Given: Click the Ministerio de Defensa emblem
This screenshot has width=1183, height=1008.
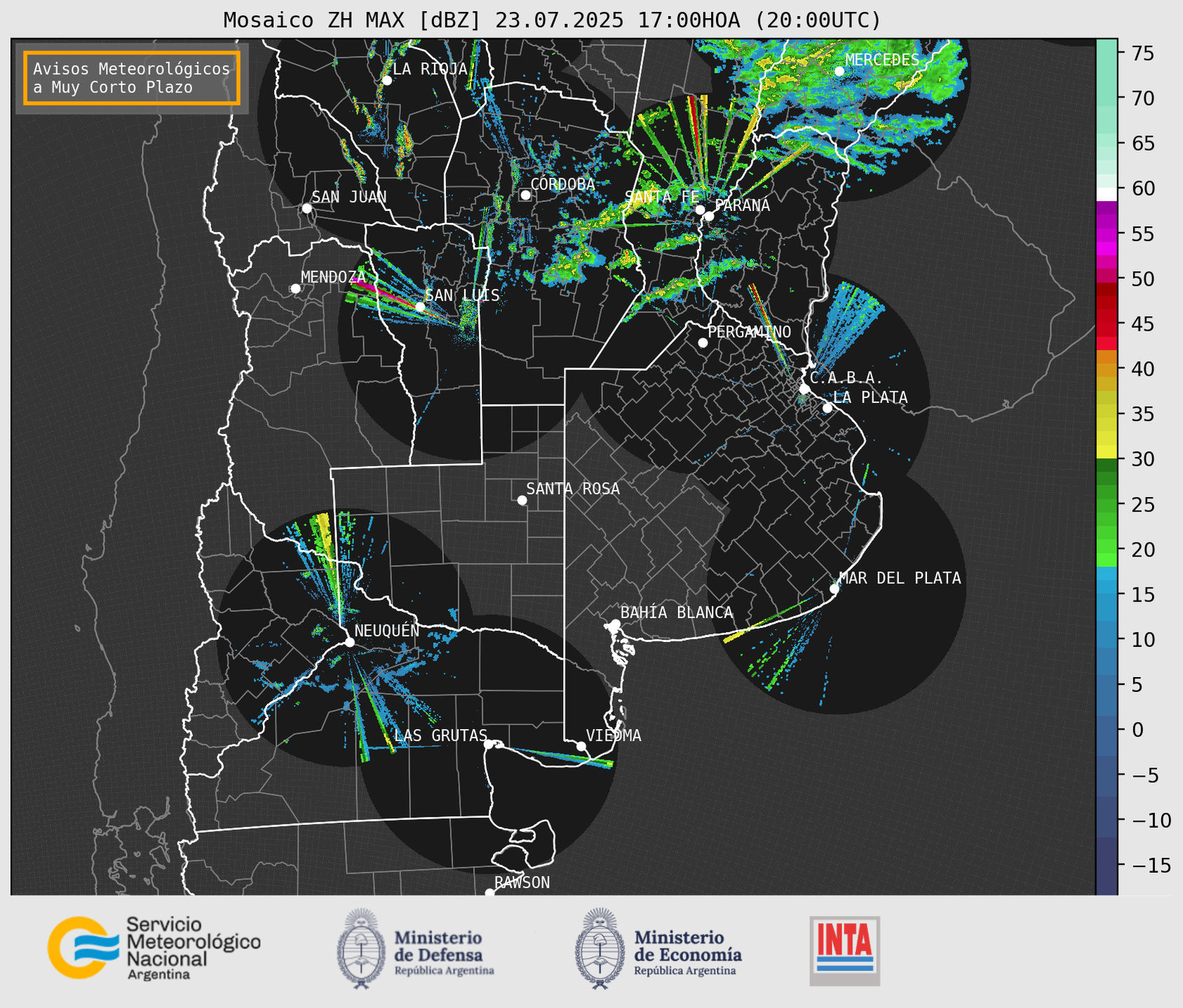Looking at the screenshot, I should click(360, 949).
